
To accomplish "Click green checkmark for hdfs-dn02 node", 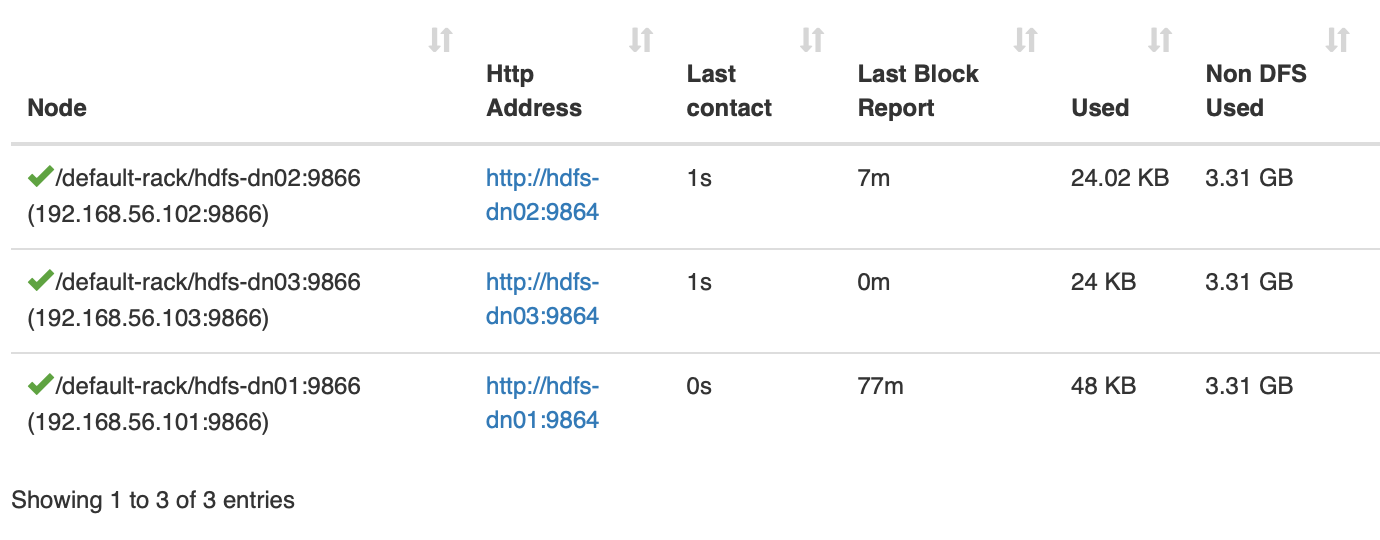I will pos(41,178).
